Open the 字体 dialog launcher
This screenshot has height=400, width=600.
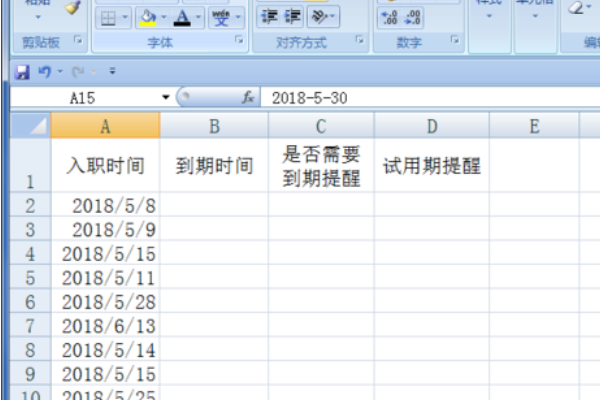pyautogui.click(x=239, y=40)
